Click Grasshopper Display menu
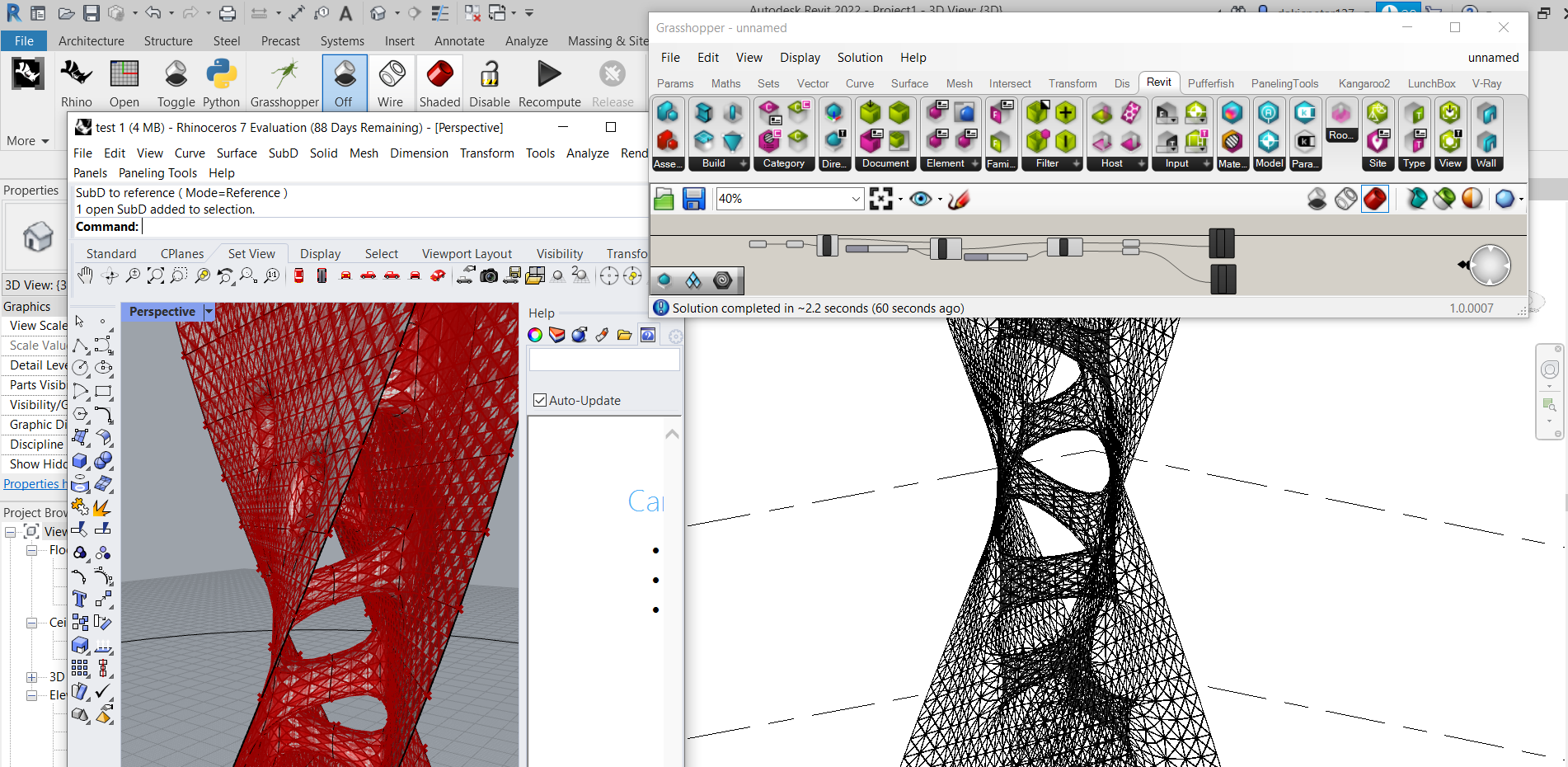Screen dimensions: 1568x767 pyautogui.click(x=800, y=58)
